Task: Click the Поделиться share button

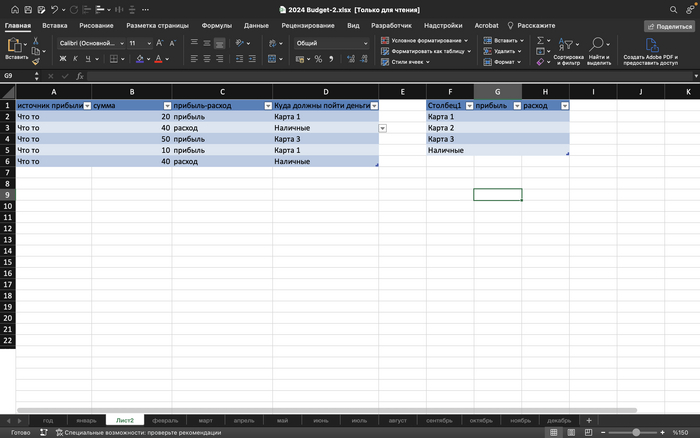Action: (669, 26)
